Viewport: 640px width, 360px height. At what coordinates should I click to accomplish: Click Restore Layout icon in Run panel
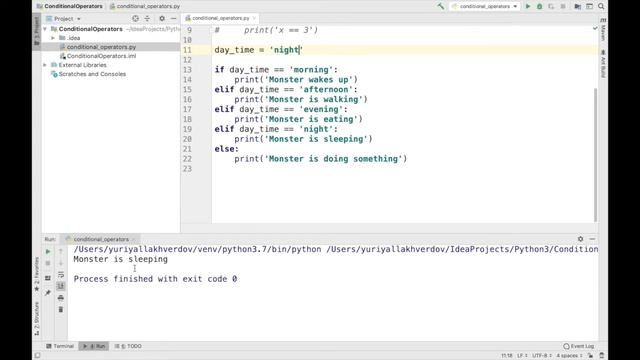[48, 278]
